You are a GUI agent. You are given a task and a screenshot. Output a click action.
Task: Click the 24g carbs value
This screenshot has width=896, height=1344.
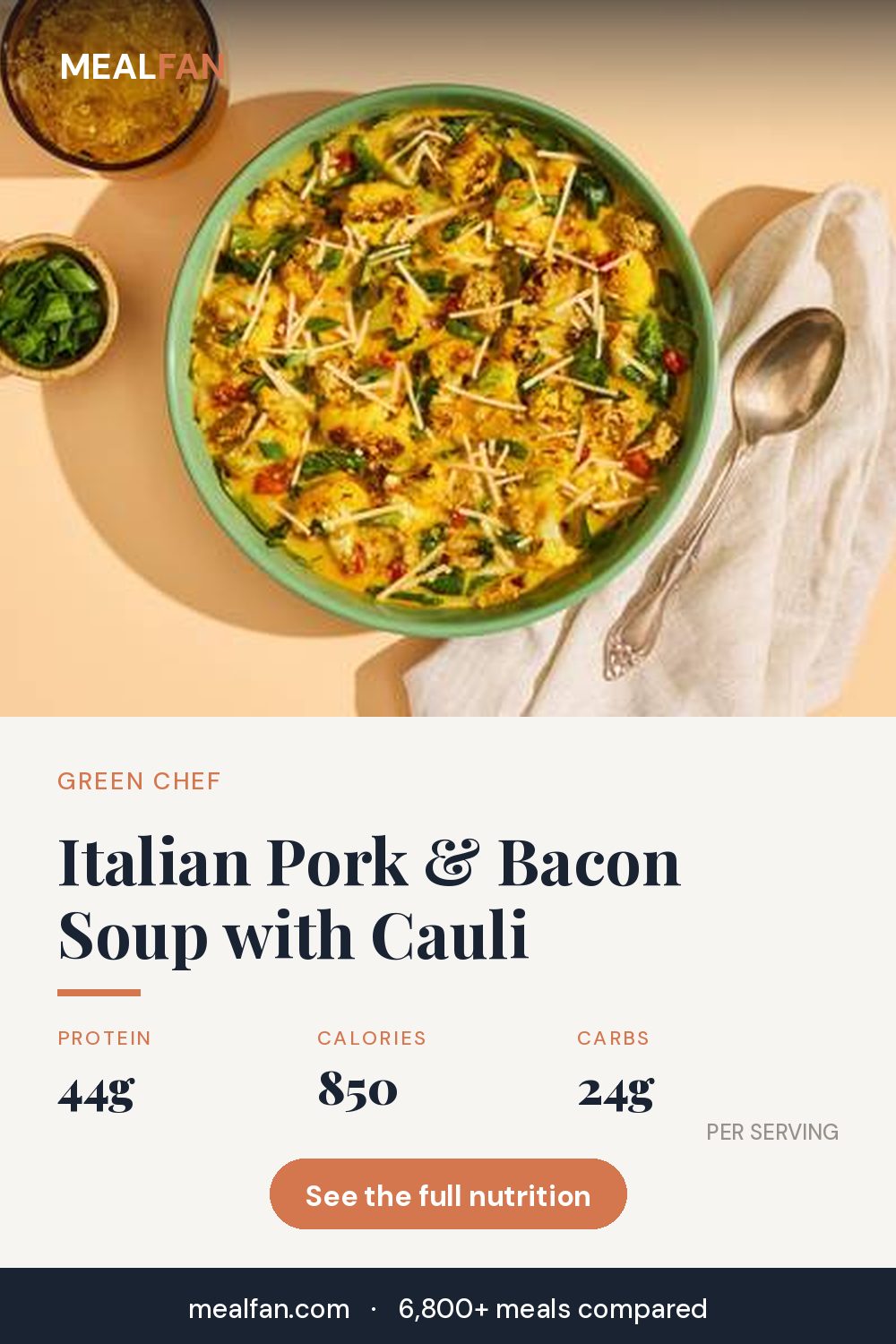616,1093
